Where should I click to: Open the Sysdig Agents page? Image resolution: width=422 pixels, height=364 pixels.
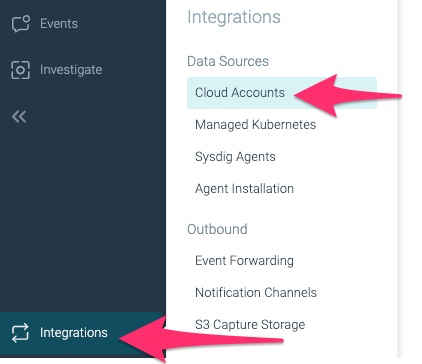pyautogui.click(x=235, y=157)
